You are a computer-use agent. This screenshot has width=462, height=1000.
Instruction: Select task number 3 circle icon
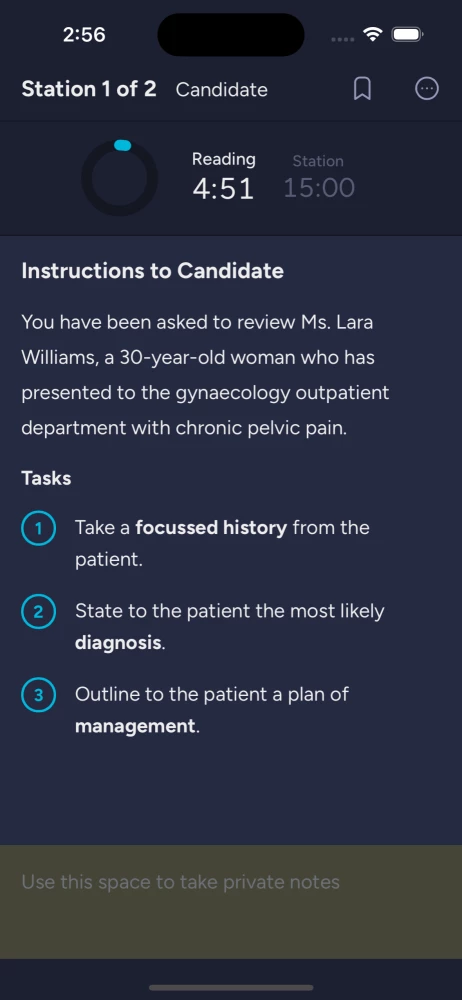point(38,695)
